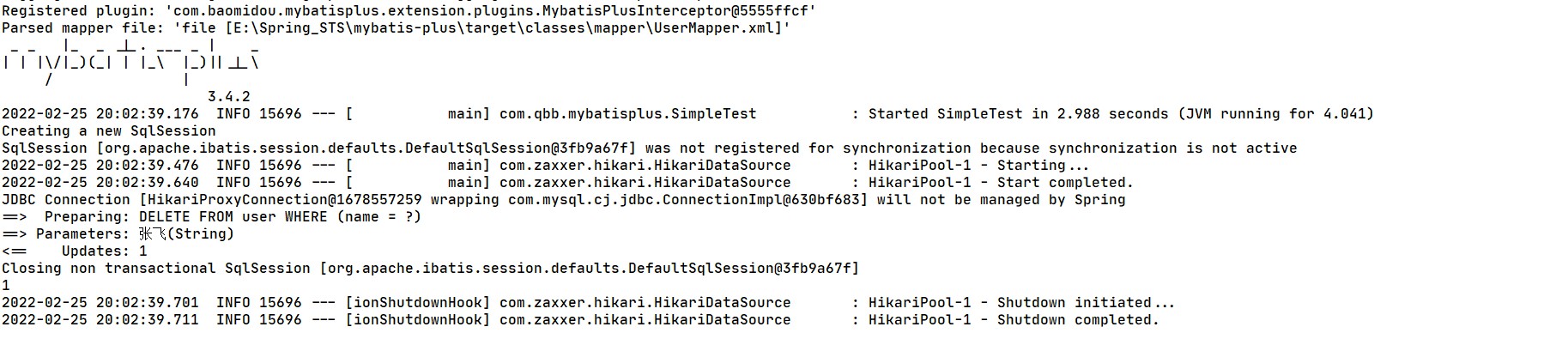Click the DELETE FROM user SQL statement
Viewport: 1568px width, 345px height.
[x=280, y=217]
